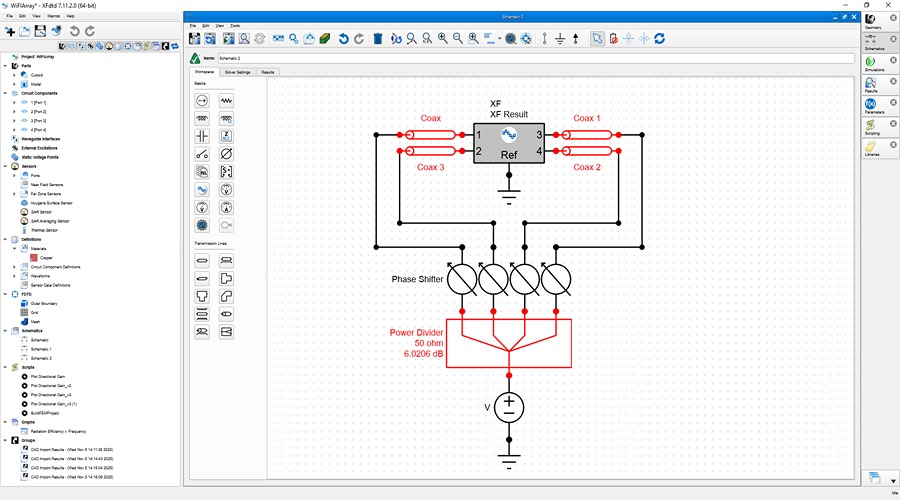Viewport: 900px width, 500px height.
Task: Open the Scripting panel icon on right sidebar
Action: [872, 127]
